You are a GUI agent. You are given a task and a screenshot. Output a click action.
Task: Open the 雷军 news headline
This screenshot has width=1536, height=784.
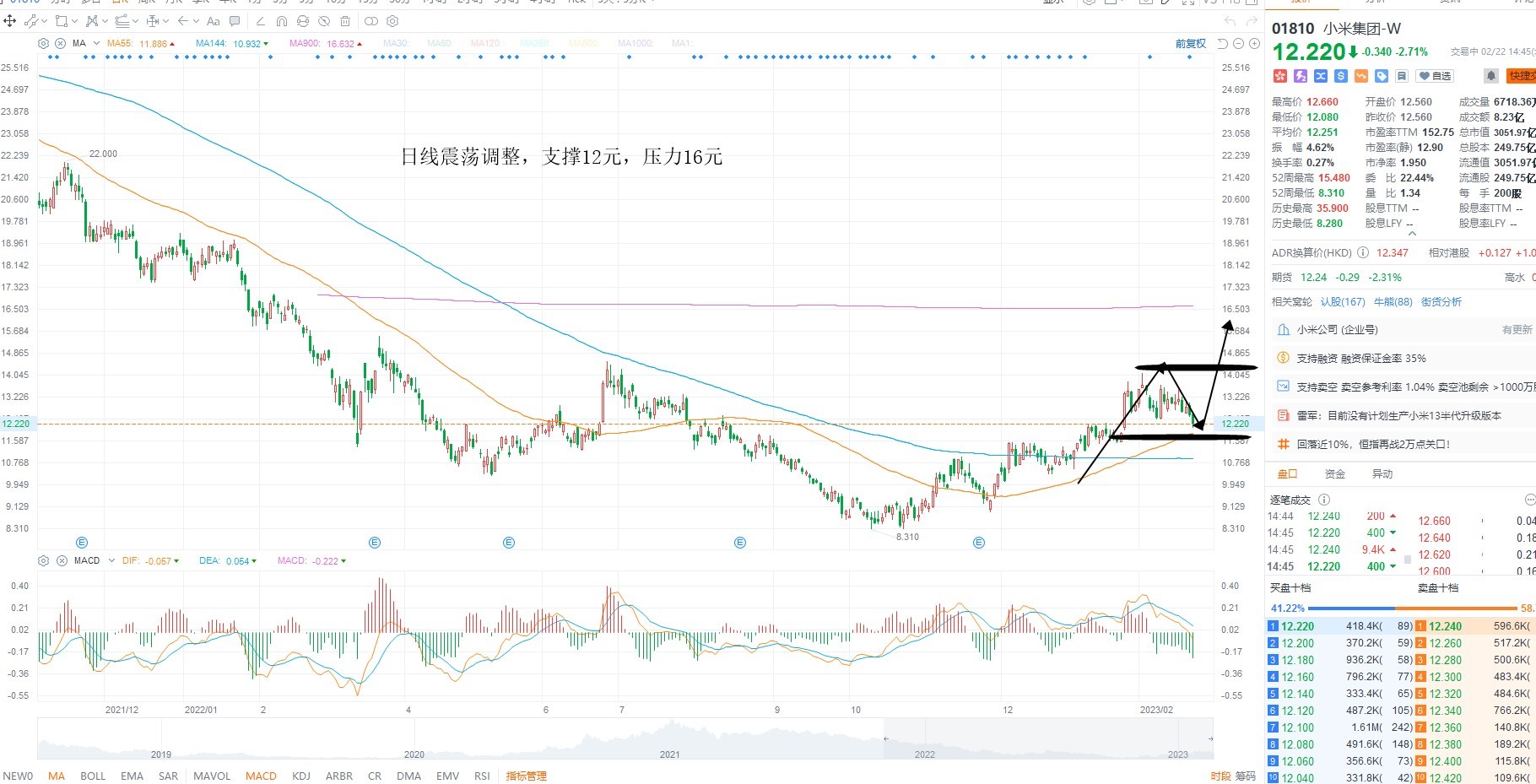click(1401, 415)
